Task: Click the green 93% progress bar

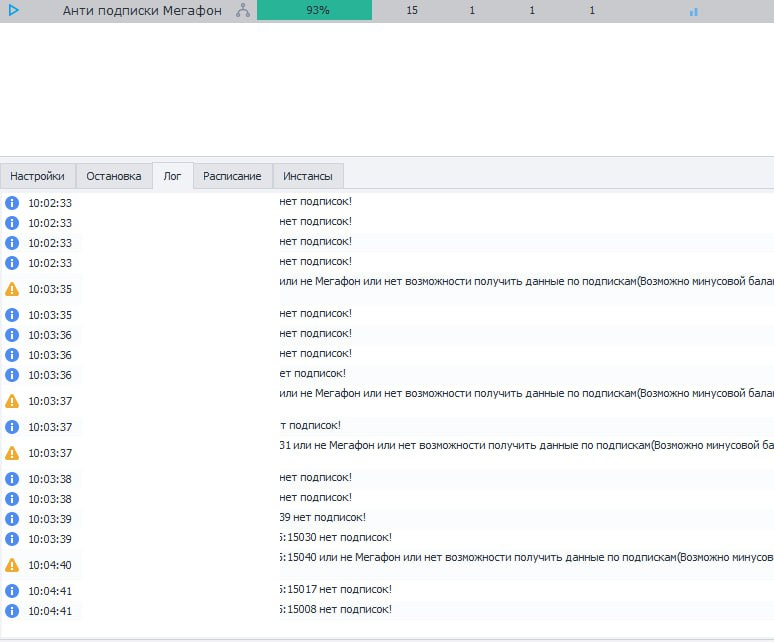Action: point(315,11)
